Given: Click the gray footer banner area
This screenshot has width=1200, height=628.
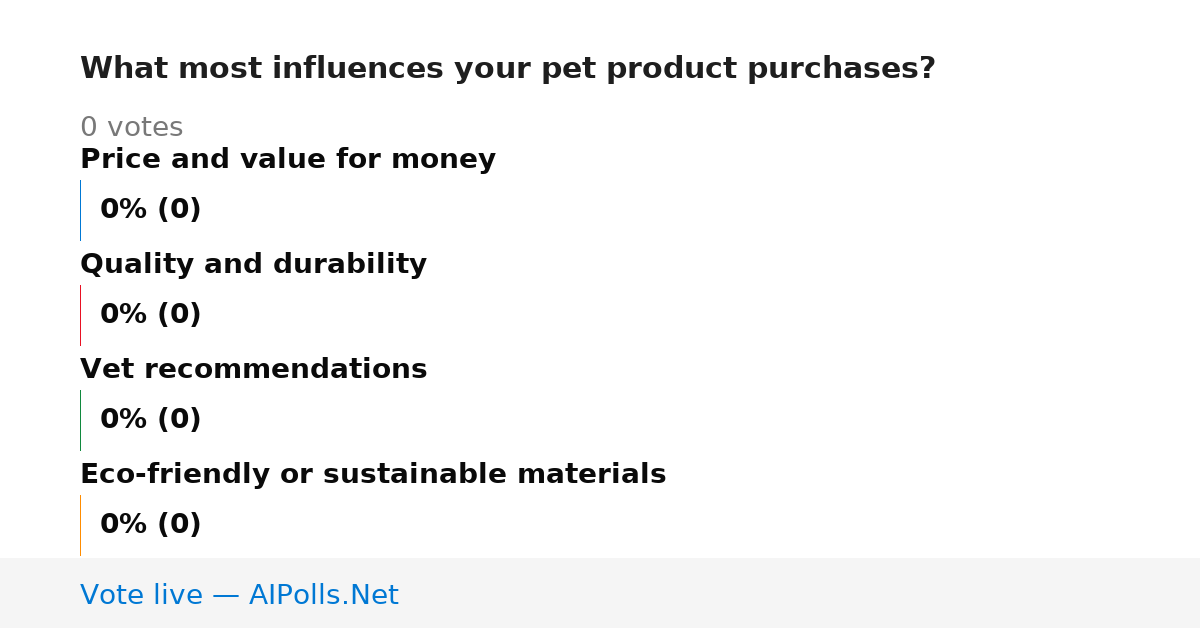Looking at the screenshot, I should 600,593.
